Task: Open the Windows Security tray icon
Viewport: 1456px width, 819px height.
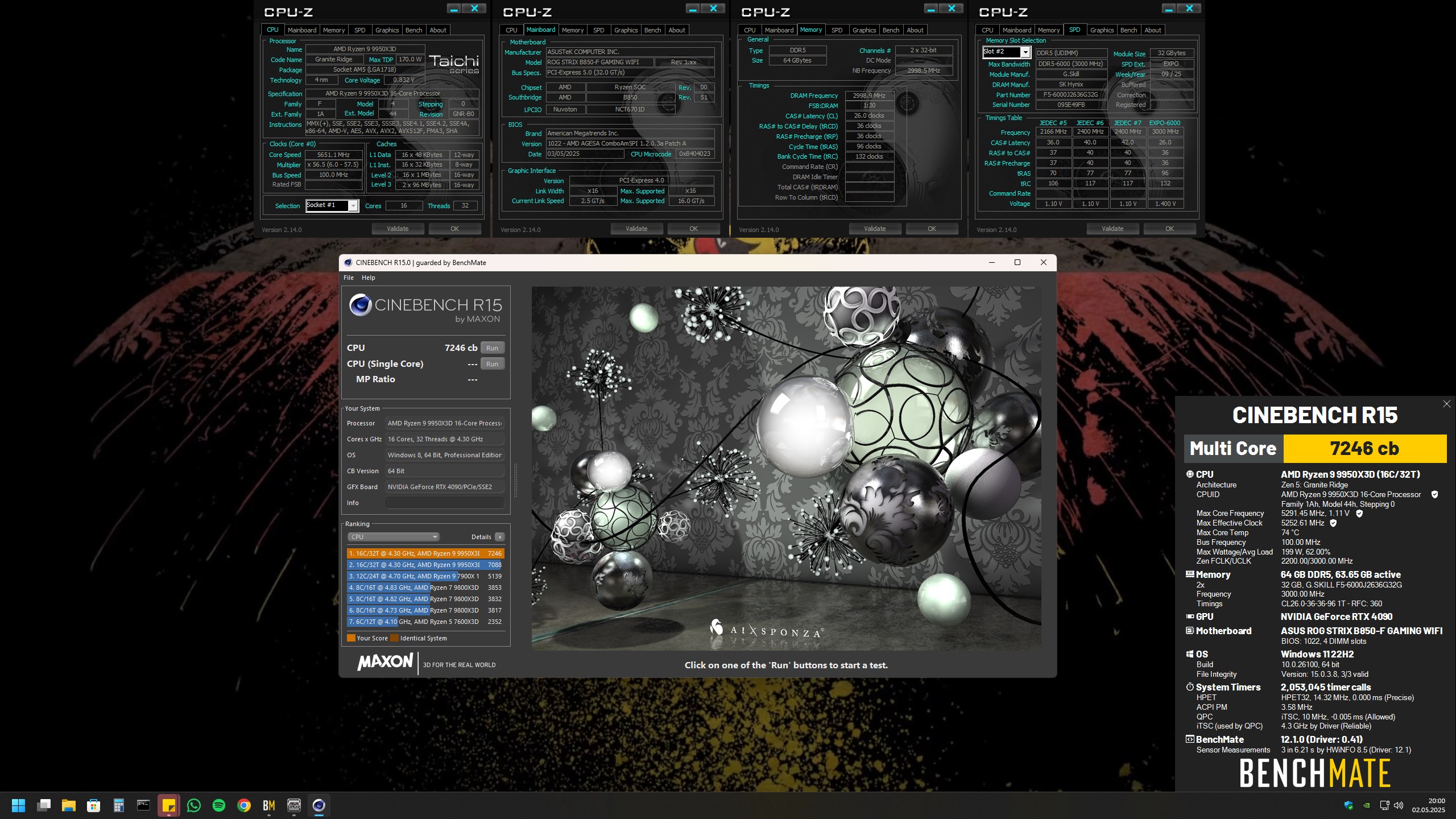Action: click(x=1349, y=805)
